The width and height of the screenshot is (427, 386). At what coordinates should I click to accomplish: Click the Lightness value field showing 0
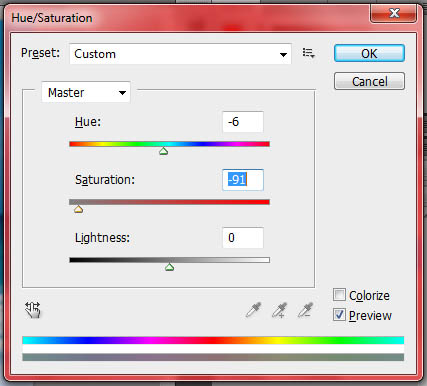[243, 238]
